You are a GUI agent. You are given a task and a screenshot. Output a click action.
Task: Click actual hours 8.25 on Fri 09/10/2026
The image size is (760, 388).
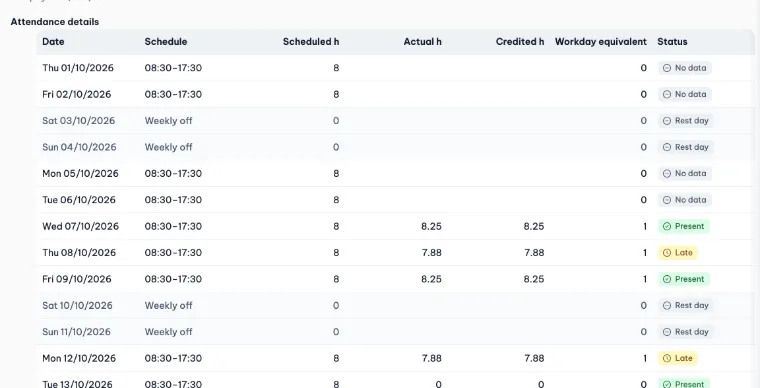(x=431, y=279)
